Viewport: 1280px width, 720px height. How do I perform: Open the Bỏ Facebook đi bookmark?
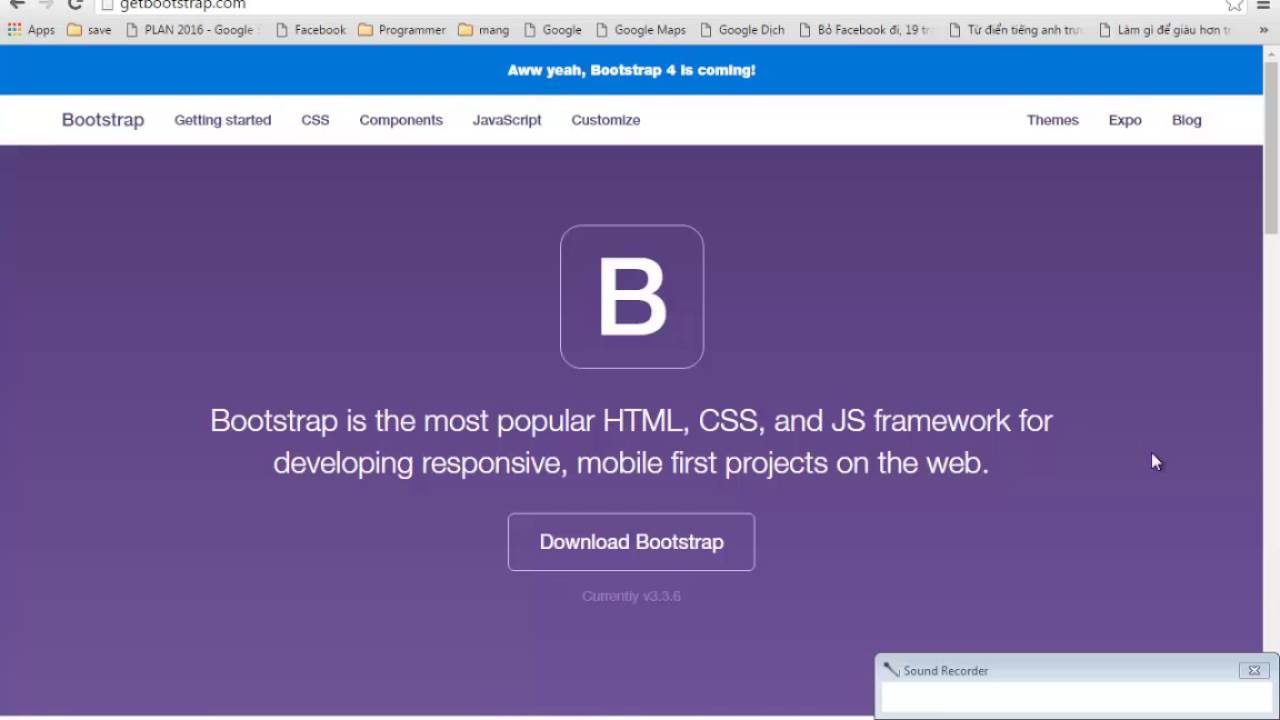click(x=865, y=30)
